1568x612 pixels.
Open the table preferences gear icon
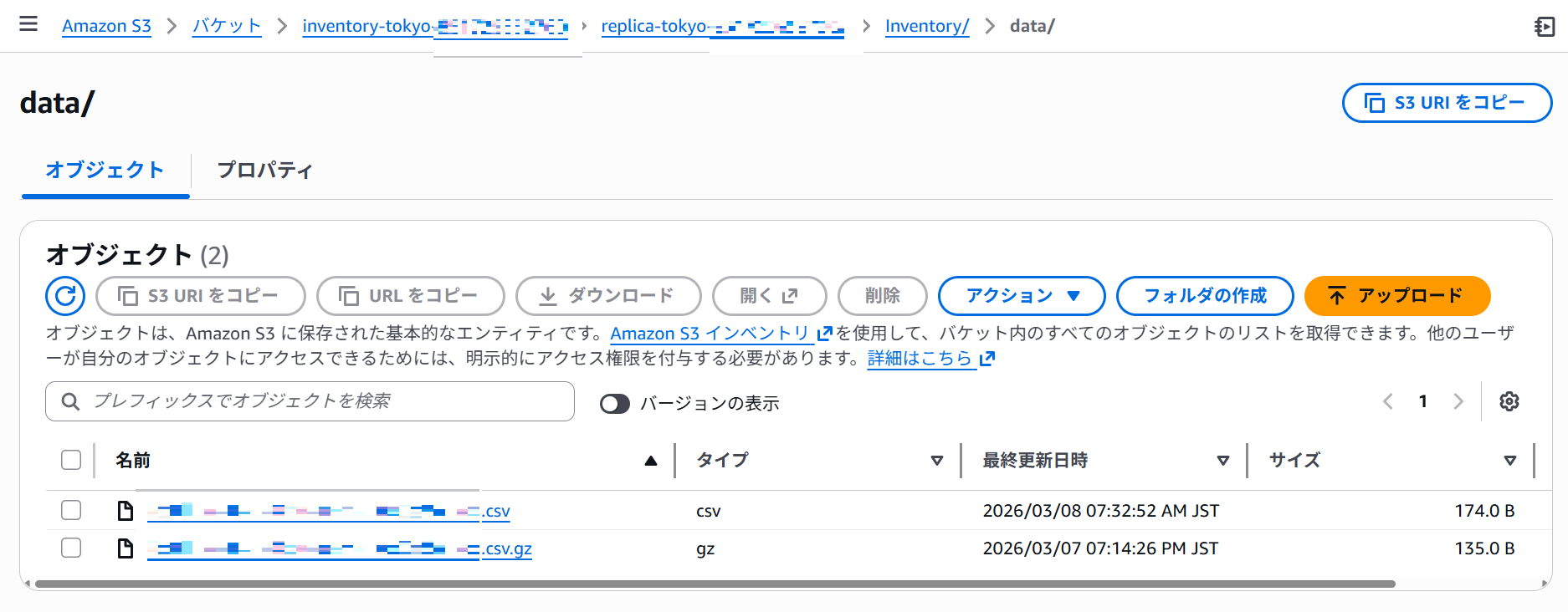1509,401
